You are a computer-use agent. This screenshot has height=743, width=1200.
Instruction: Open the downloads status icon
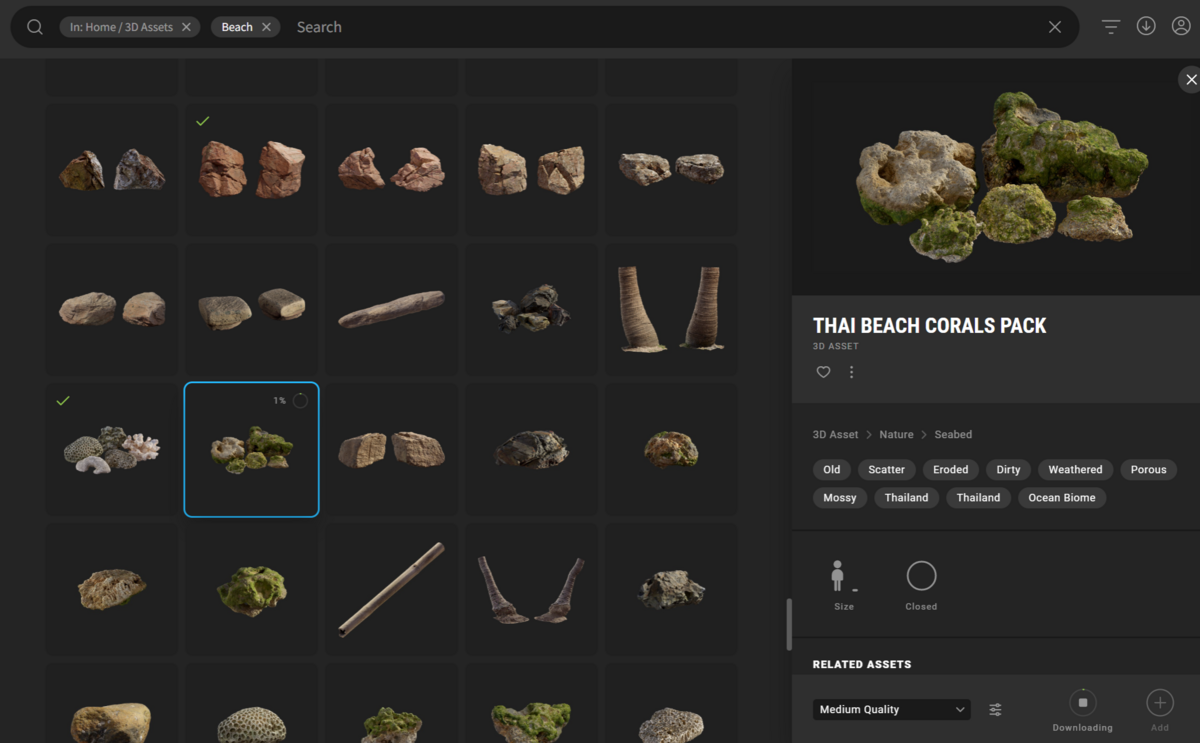coord(1146,26)
